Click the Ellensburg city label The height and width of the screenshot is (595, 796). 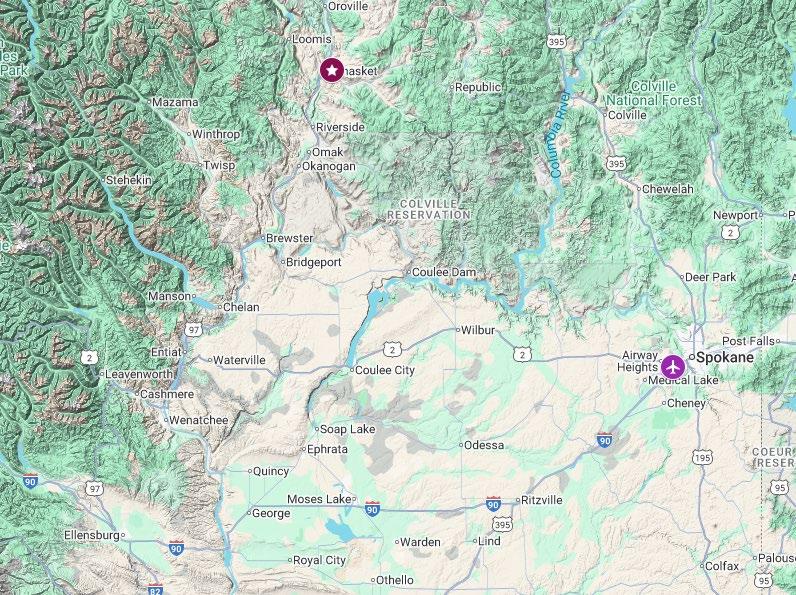(91, 535)
